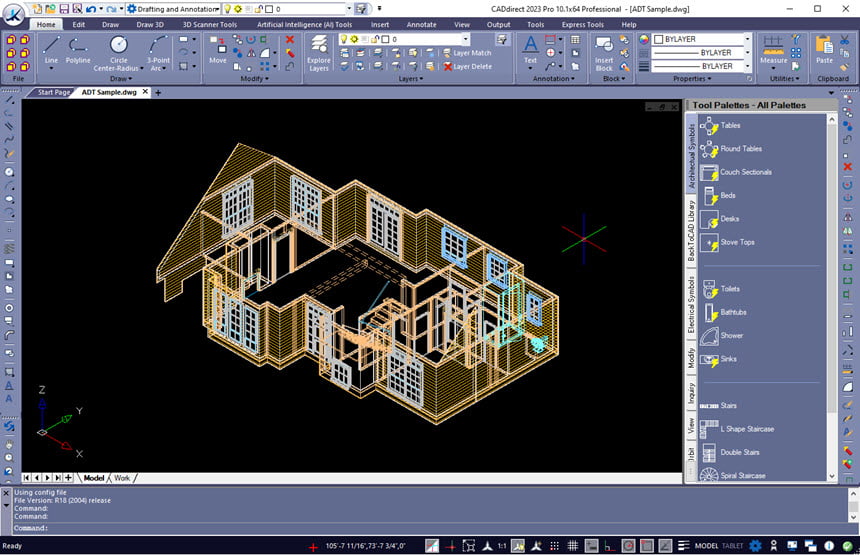Expand the Annotation panel flyout
The image size is (860, 555).
click(553, 79)
